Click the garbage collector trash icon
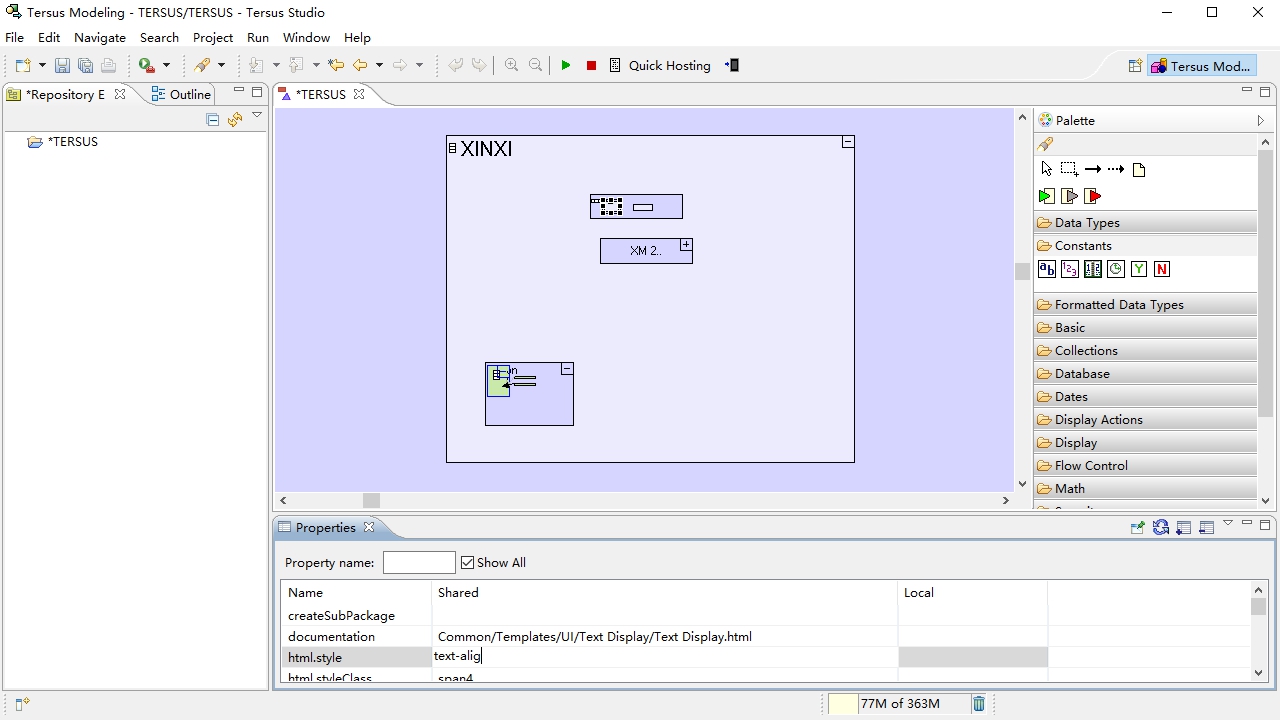Image resolution: width=1280 pixels, height=720 pixels. pyautogui.click(x=979, y=704)
